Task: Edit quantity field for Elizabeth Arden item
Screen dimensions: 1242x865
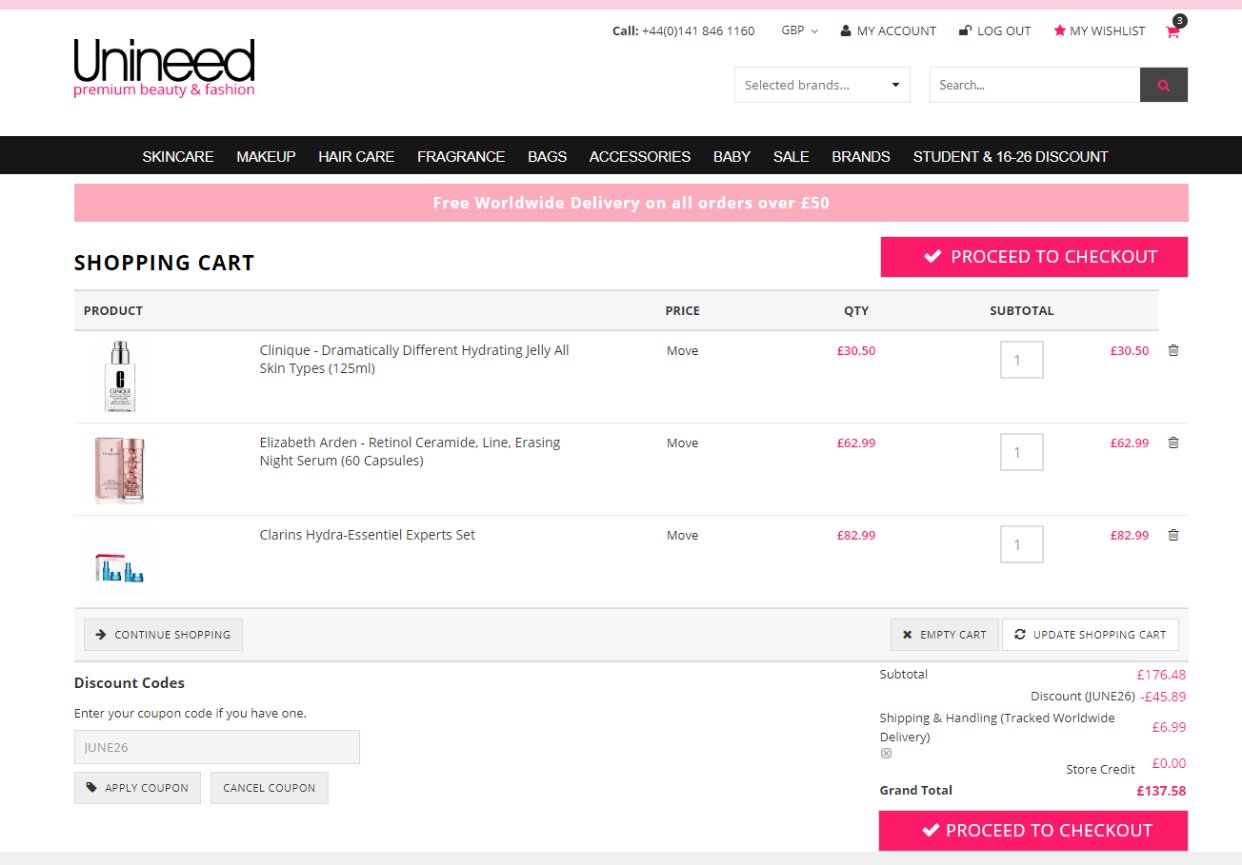Action: tap(1022, 452)
